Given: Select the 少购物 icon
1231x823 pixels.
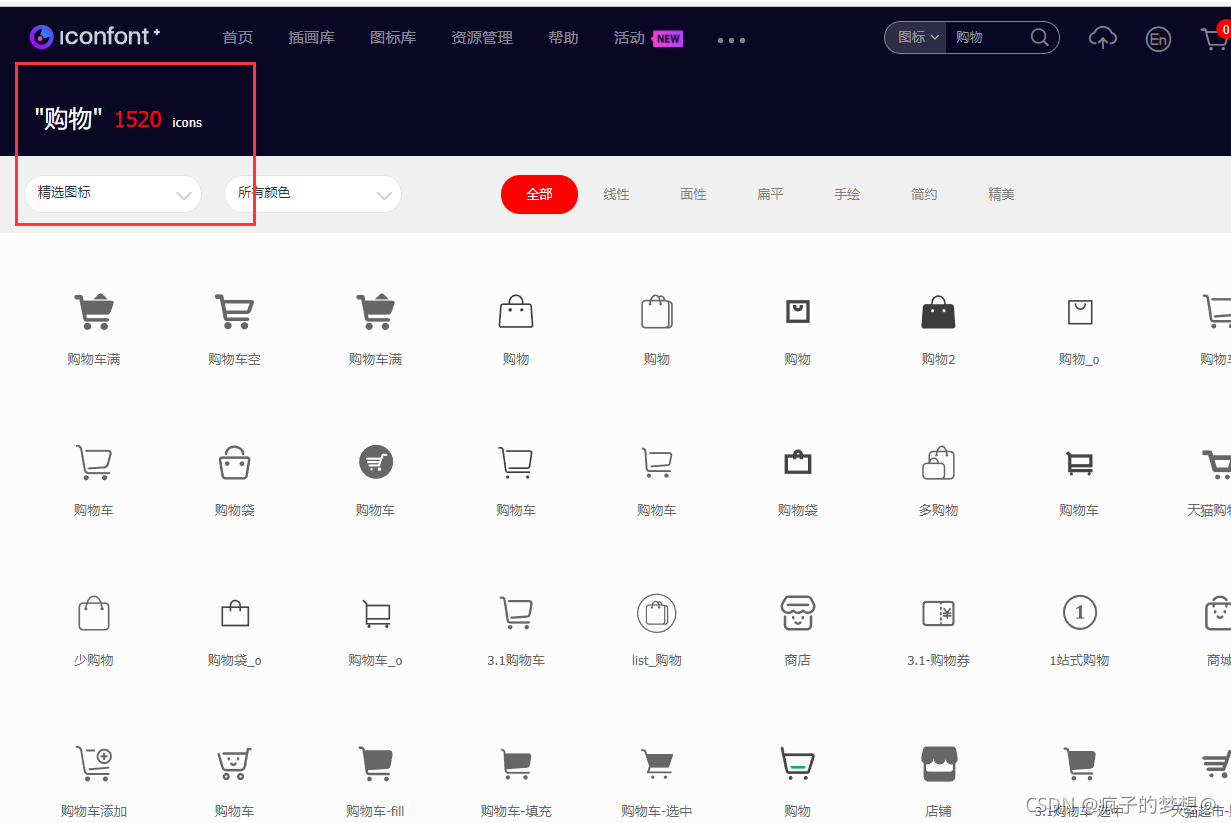Looking at the screenshot, I should coord(93,613).
